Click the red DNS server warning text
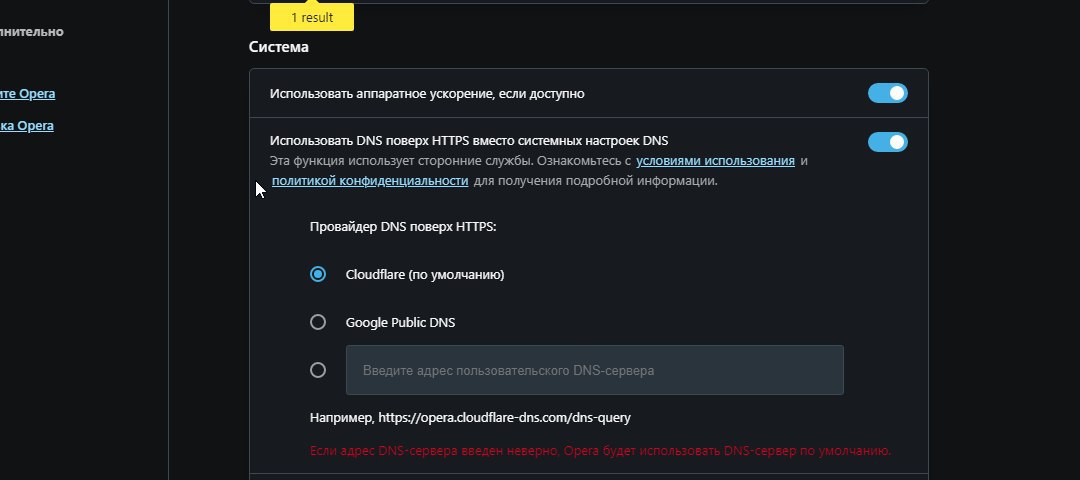The width and height of the screenshot is (1080, 480). click(x=601, y=451)
